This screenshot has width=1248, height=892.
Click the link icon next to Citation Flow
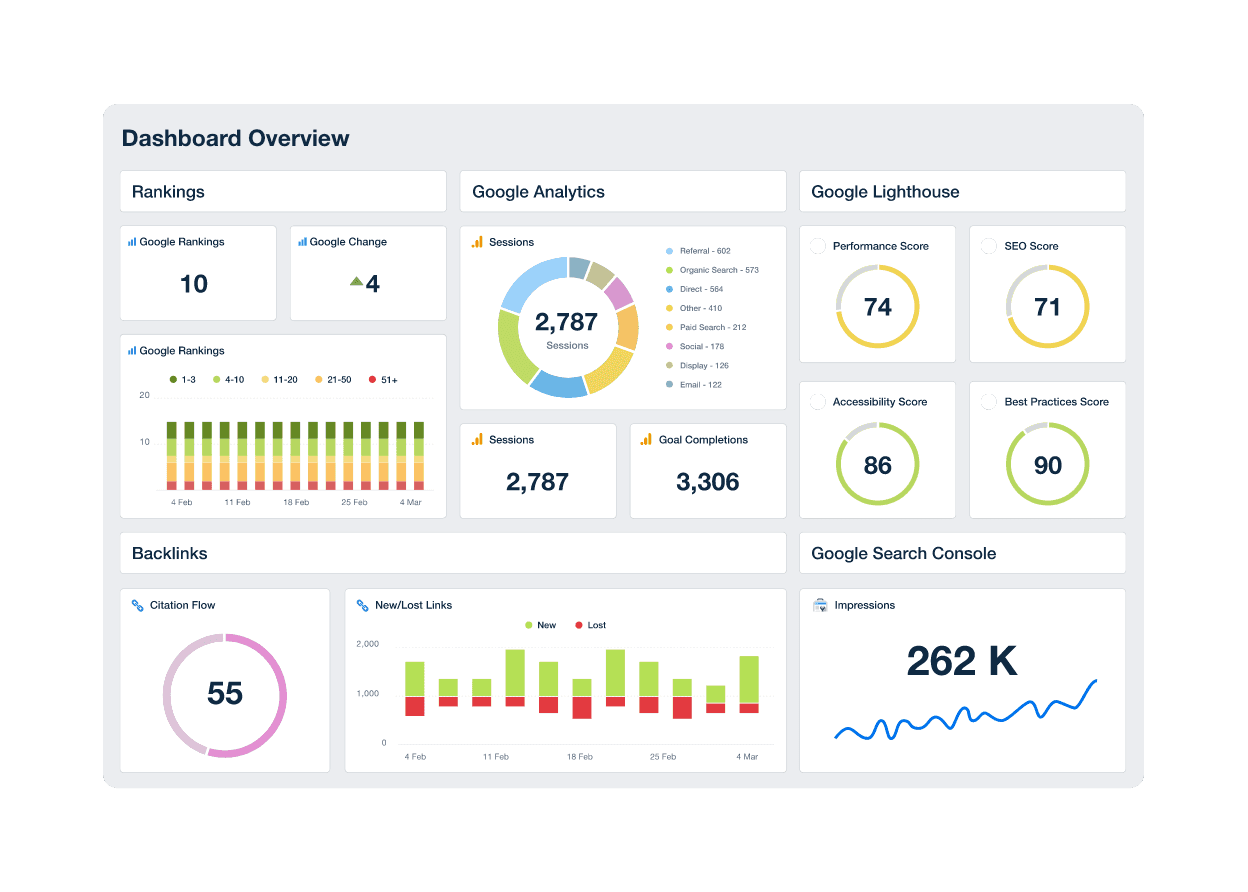pos(138,605)
